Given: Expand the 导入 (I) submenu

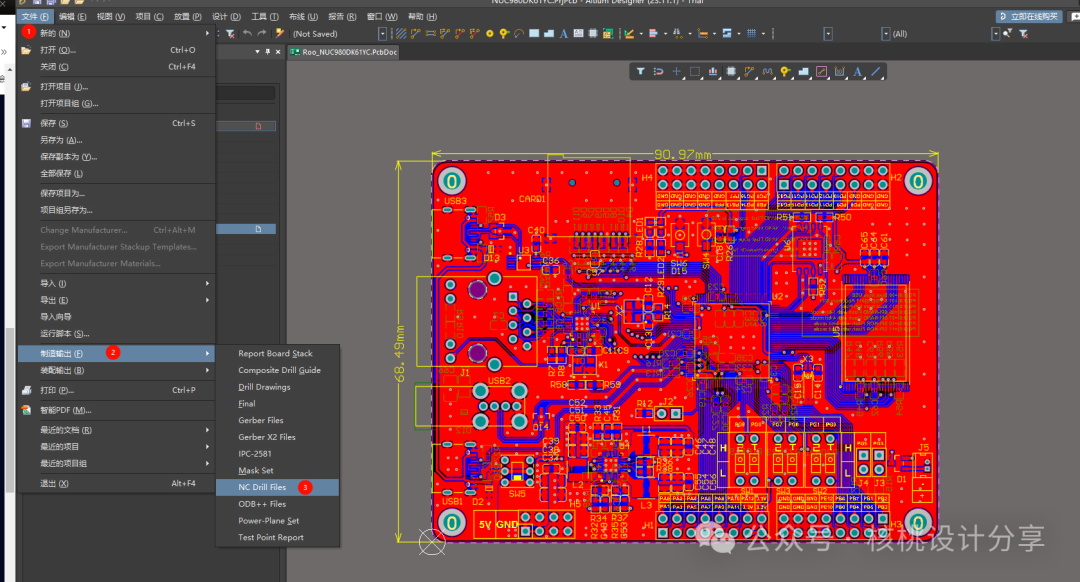Looking at the screenshot, I should 207,283.
